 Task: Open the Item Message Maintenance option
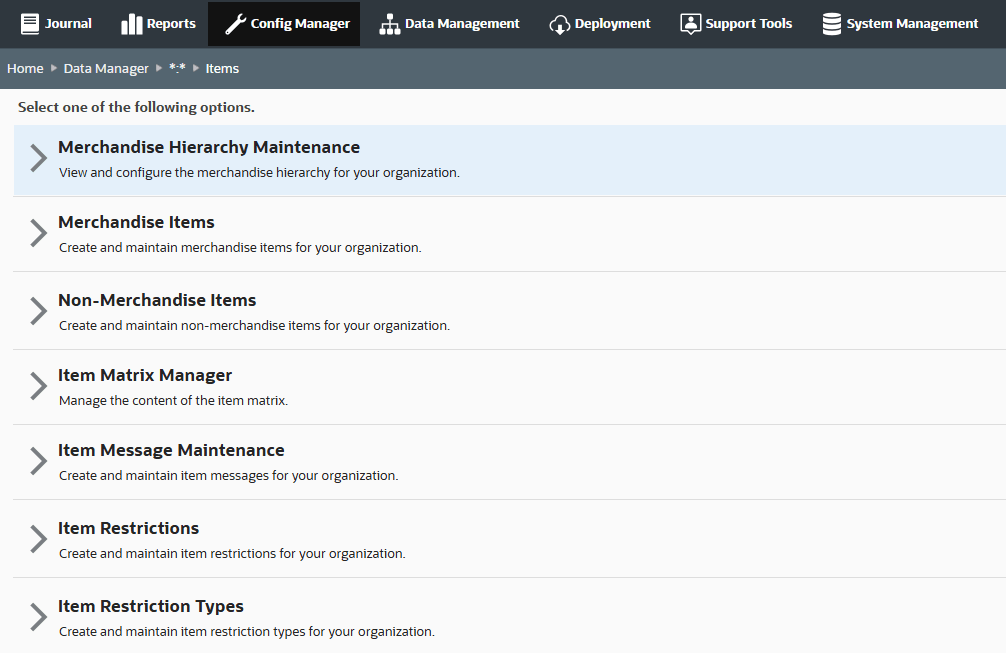pyautogui.click(x=171, y=461)
